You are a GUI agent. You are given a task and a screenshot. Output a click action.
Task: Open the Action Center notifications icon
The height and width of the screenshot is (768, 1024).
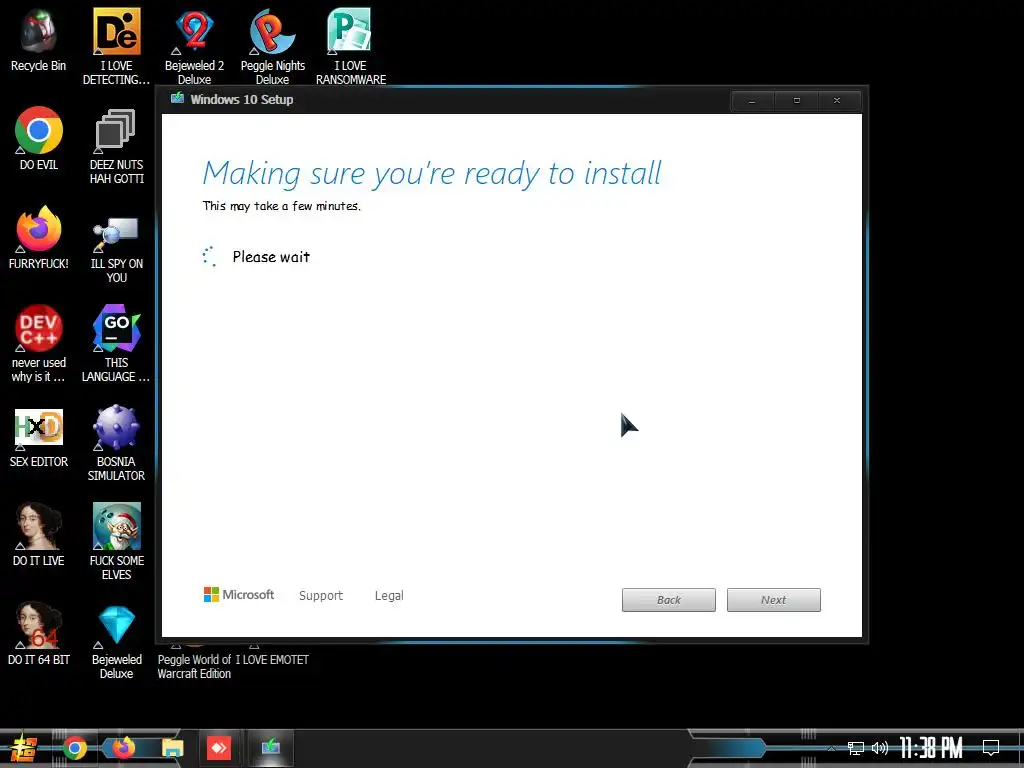tap(991, 748)
